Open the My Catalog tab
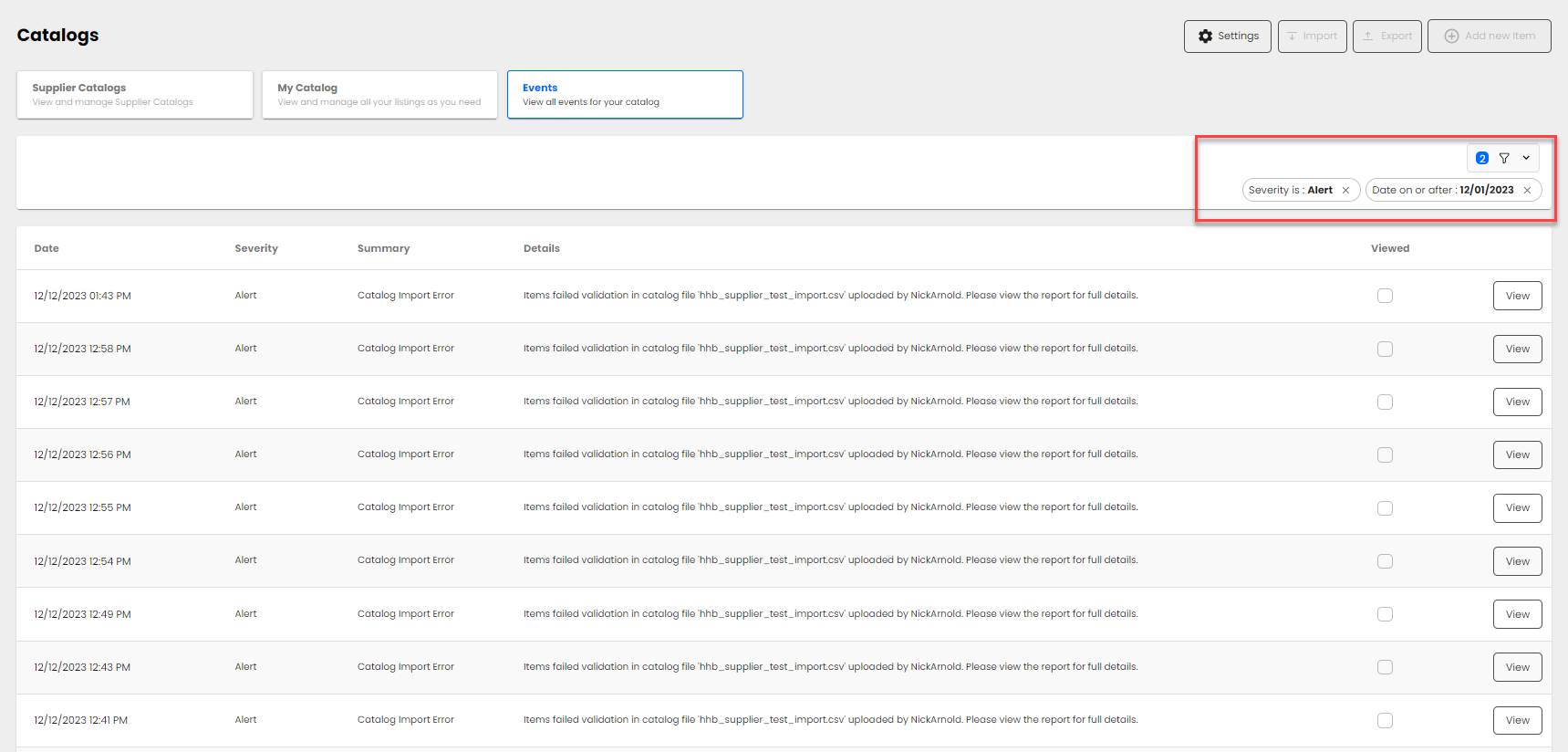This screenshot has height=752, width=1568. point(379,95)
